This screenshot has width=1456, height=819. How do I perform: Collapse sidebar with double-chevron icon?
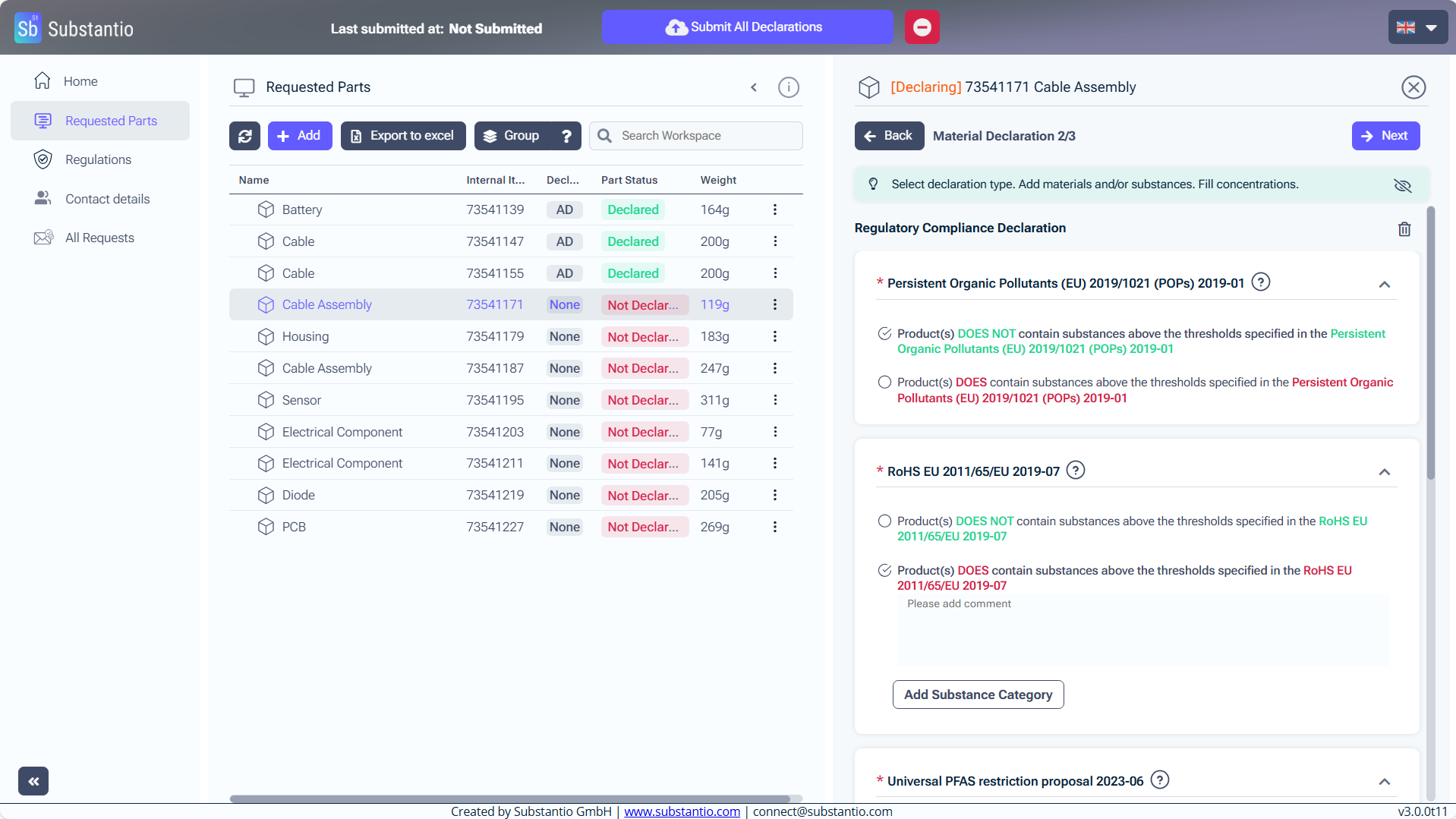click(x=33, y=781)
